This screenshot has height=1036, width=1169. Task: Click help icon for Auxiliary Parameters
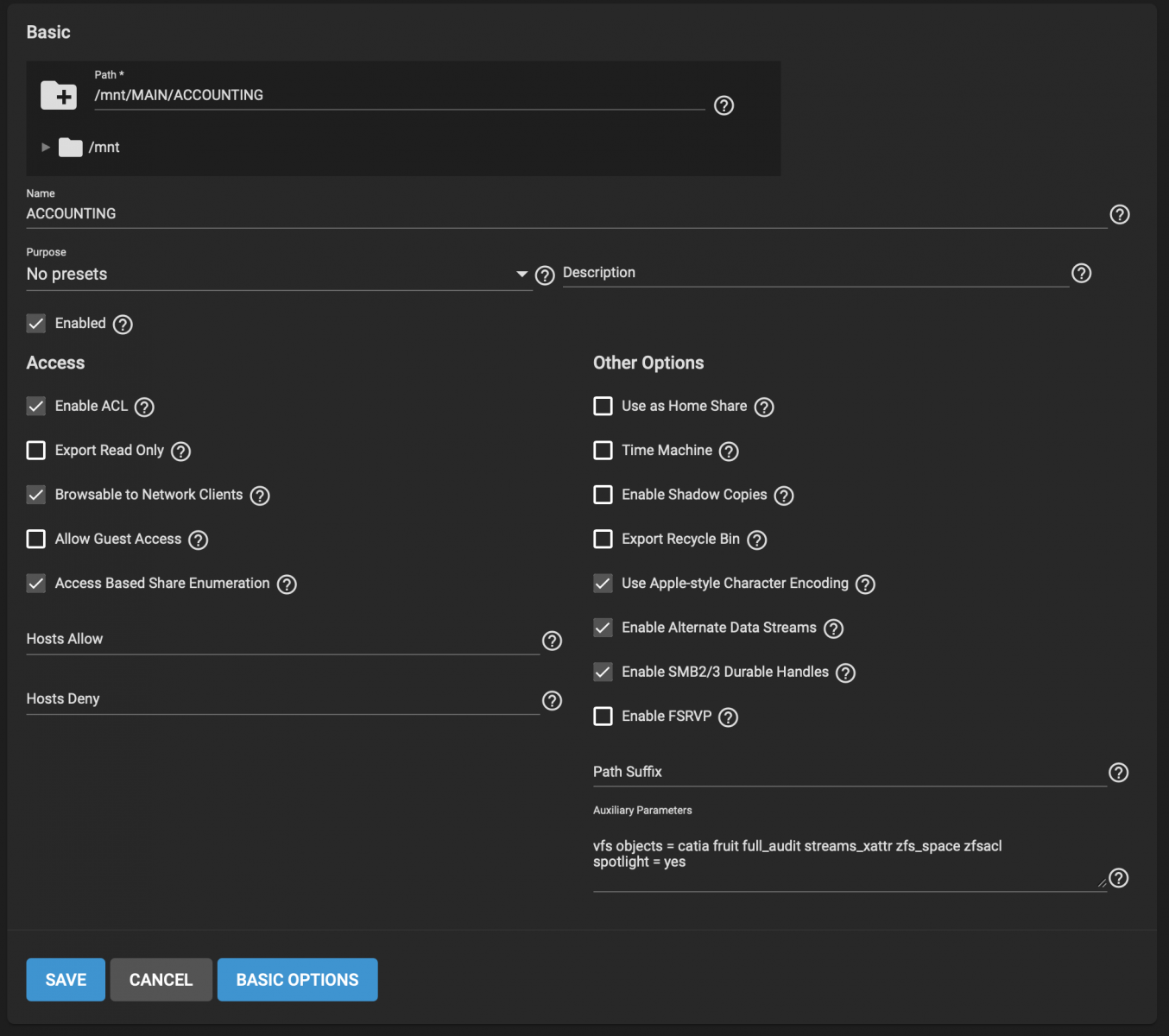1118,878
